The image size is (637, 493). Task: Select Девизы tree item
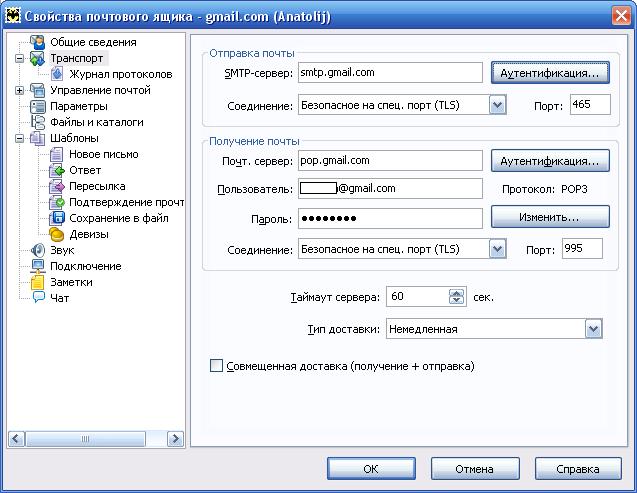[89, 234]
